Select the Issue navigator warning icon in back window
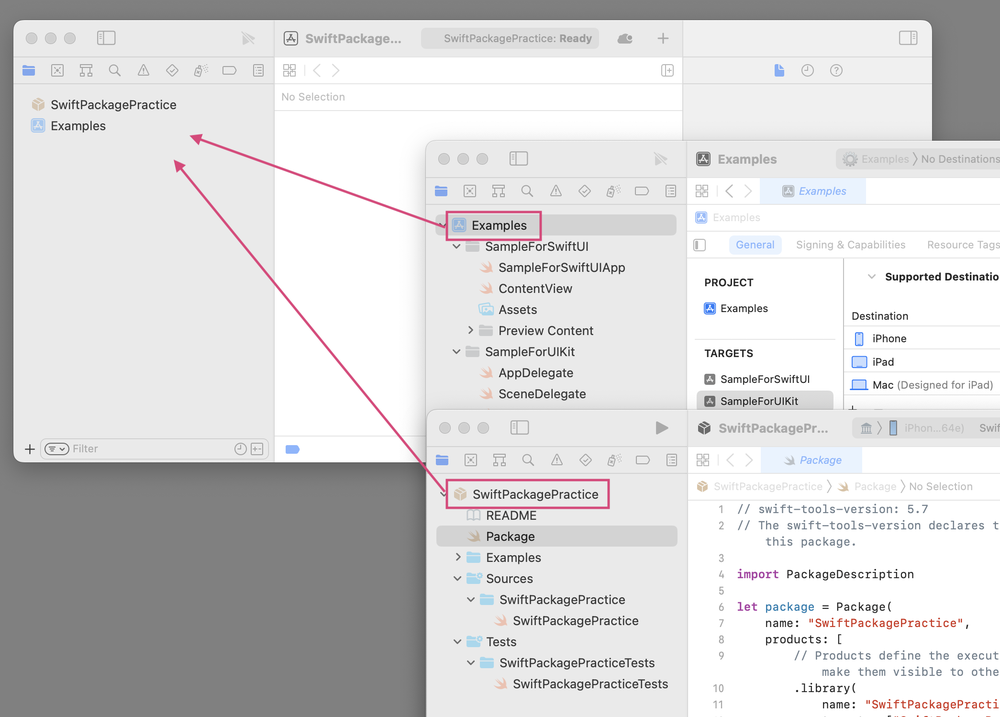The image size is (1000, 717). (144, 71)
